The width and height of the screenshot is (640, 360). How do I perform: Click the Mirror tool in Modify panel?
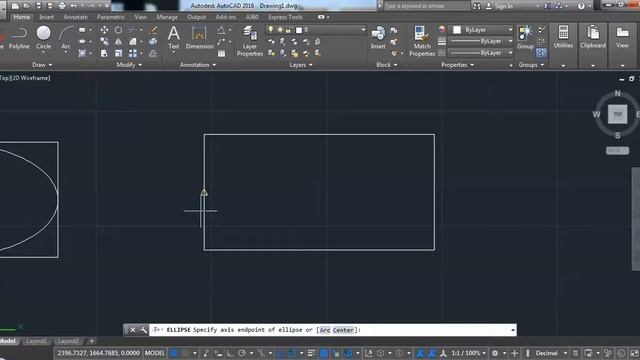click(x=118, y=42)
